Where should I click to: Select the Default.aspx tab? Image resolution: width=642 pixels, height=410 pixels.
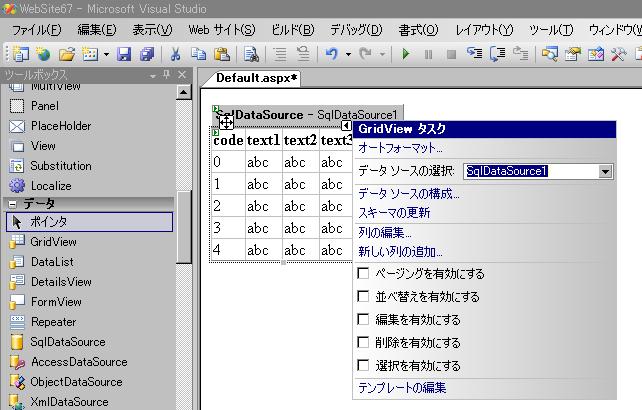(256, 78)
